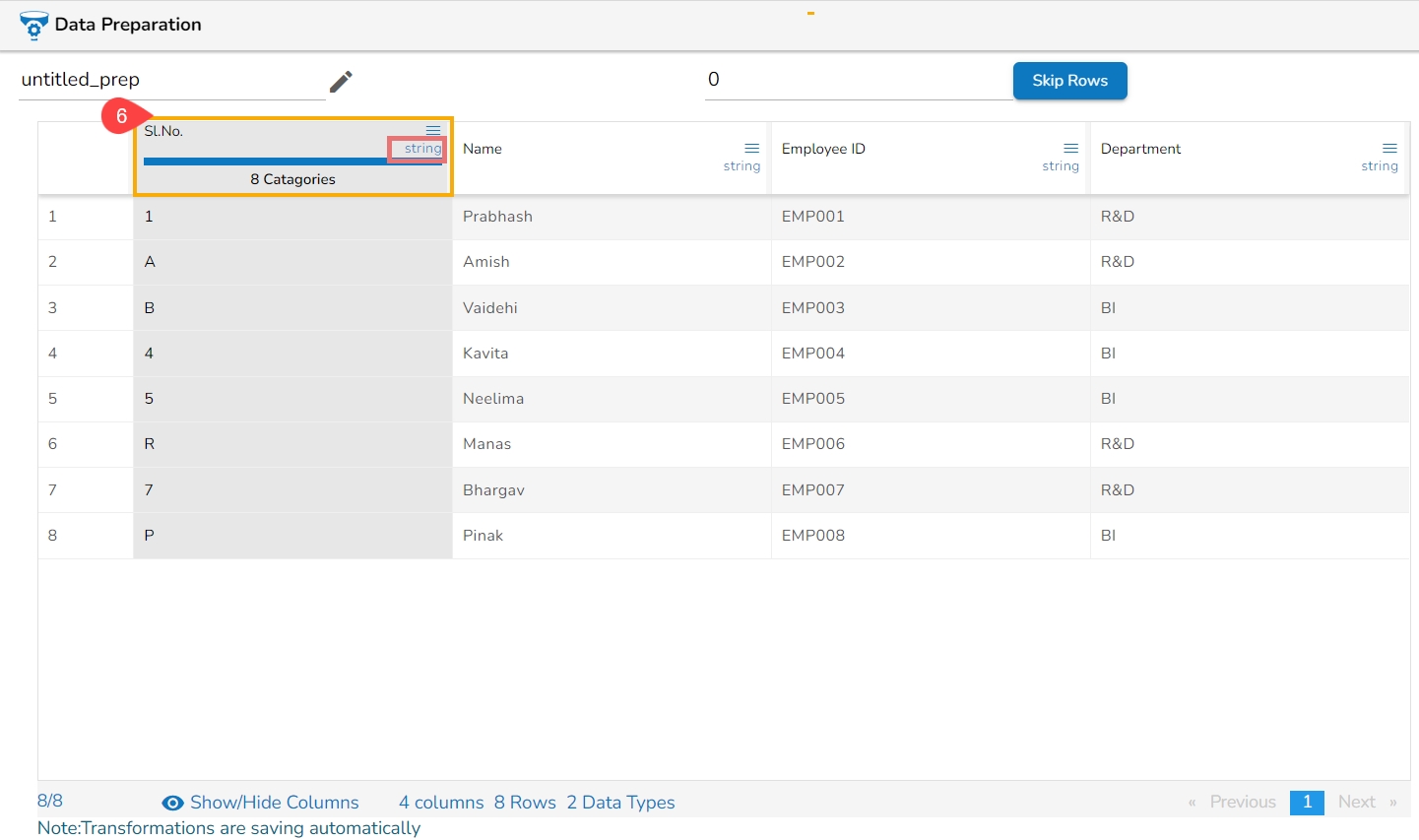Open the Name column hamburger menu

(x=751, y=148)
